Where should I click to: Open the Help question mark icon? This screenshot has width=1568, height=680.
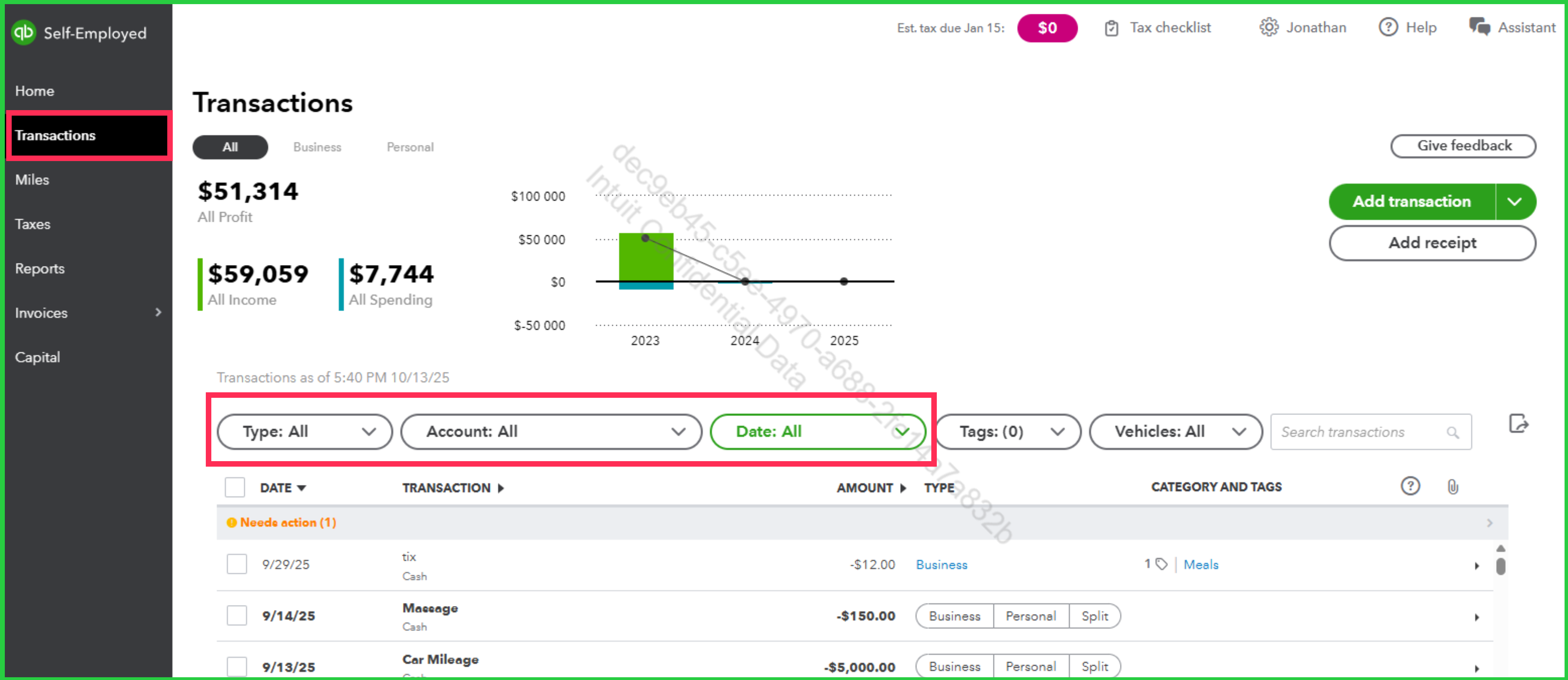[x=1388, y=28]
